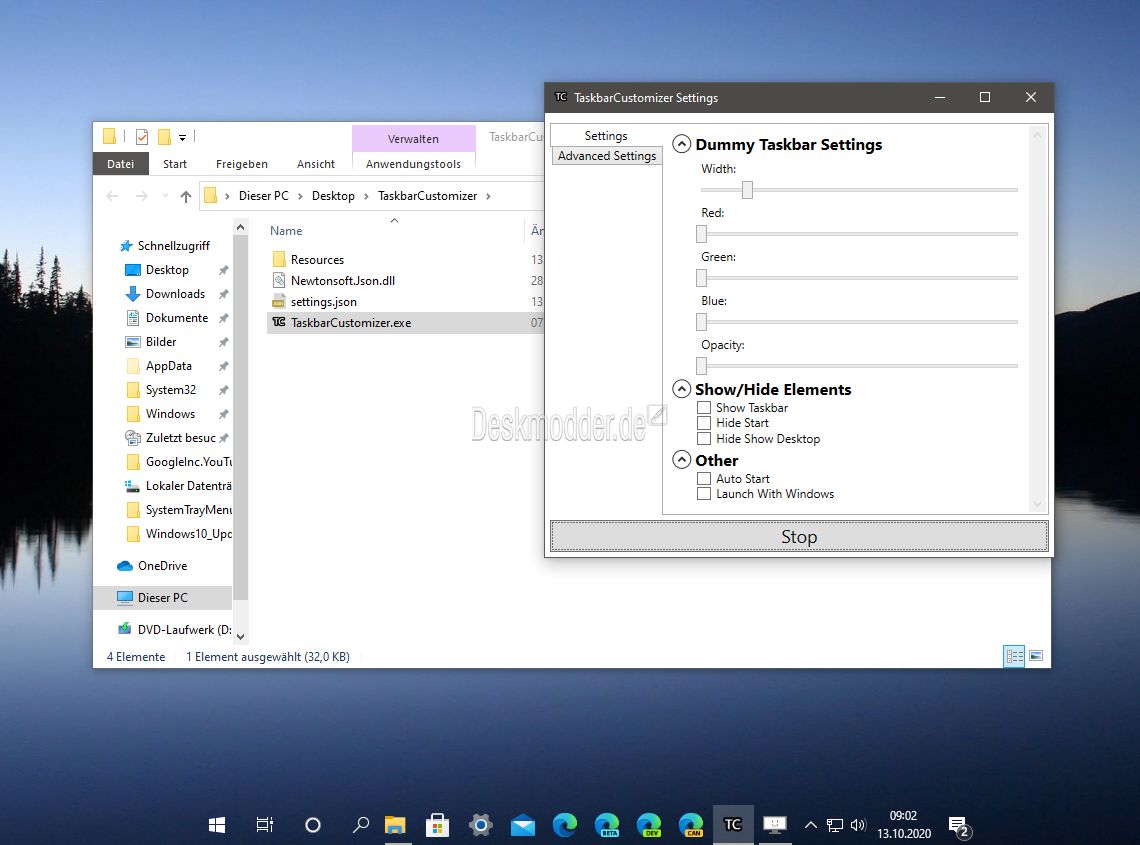Collapse the Dummy Taskbar Settings section
This screenshot has width=1140, height=845.
point(681,144)
